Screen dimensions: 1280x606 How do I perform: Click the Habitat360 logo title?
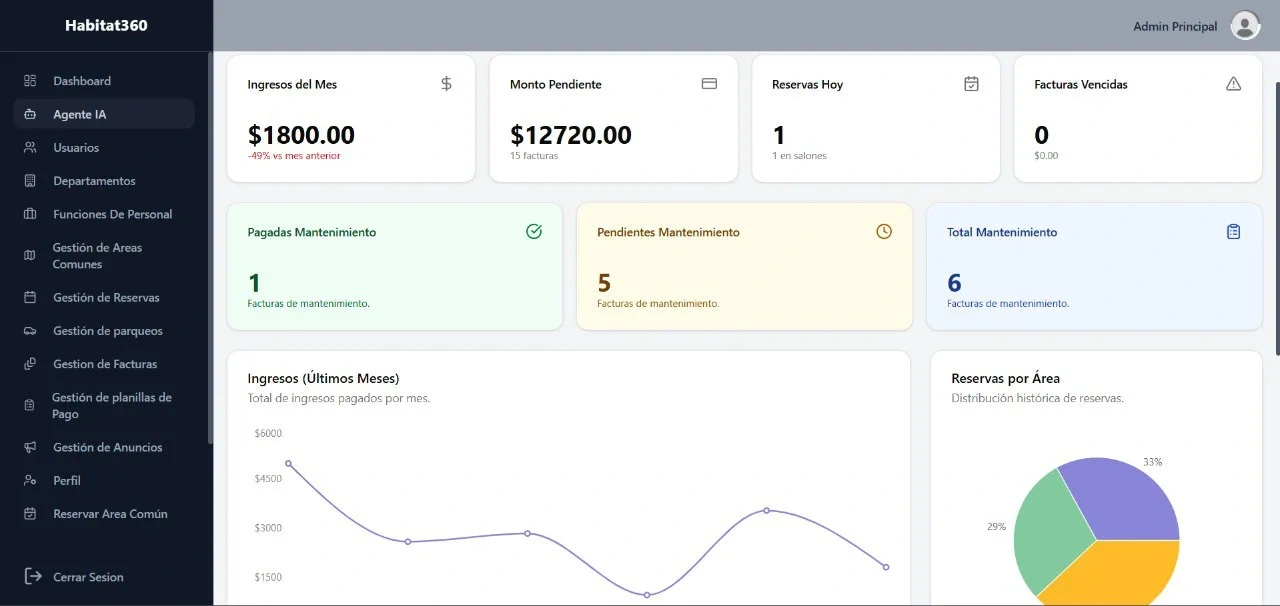tap(106, 26)
